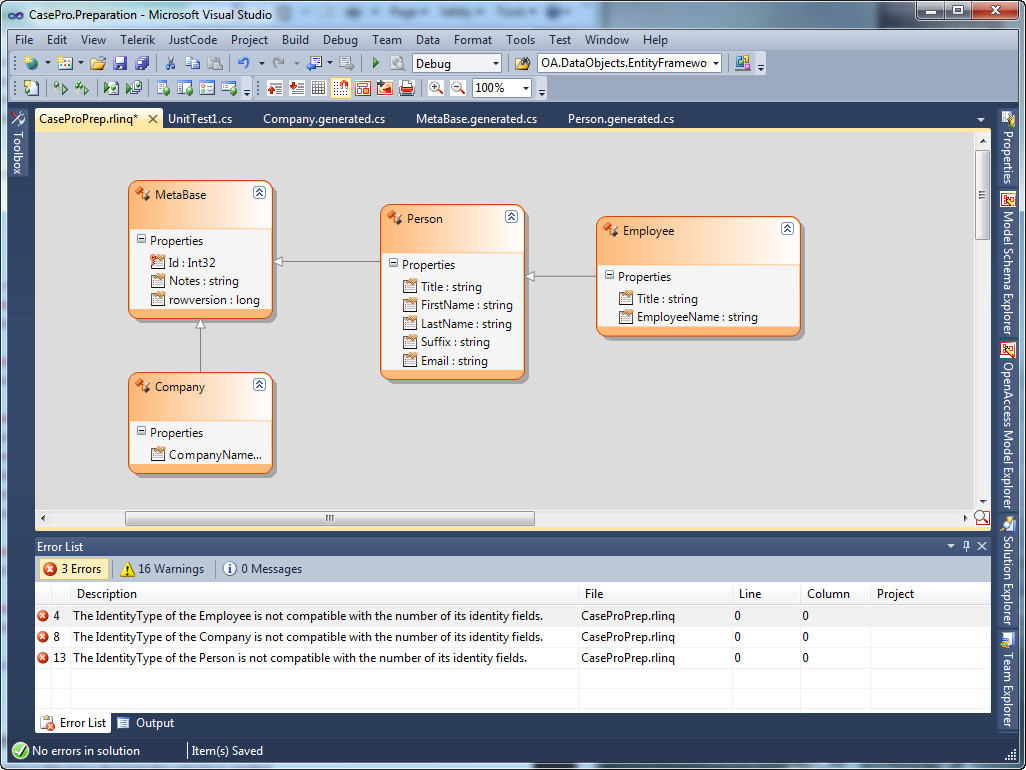Select the Employee identity type error row
The width and height of the screenshot is (1026, 770).
coord(308,616)
